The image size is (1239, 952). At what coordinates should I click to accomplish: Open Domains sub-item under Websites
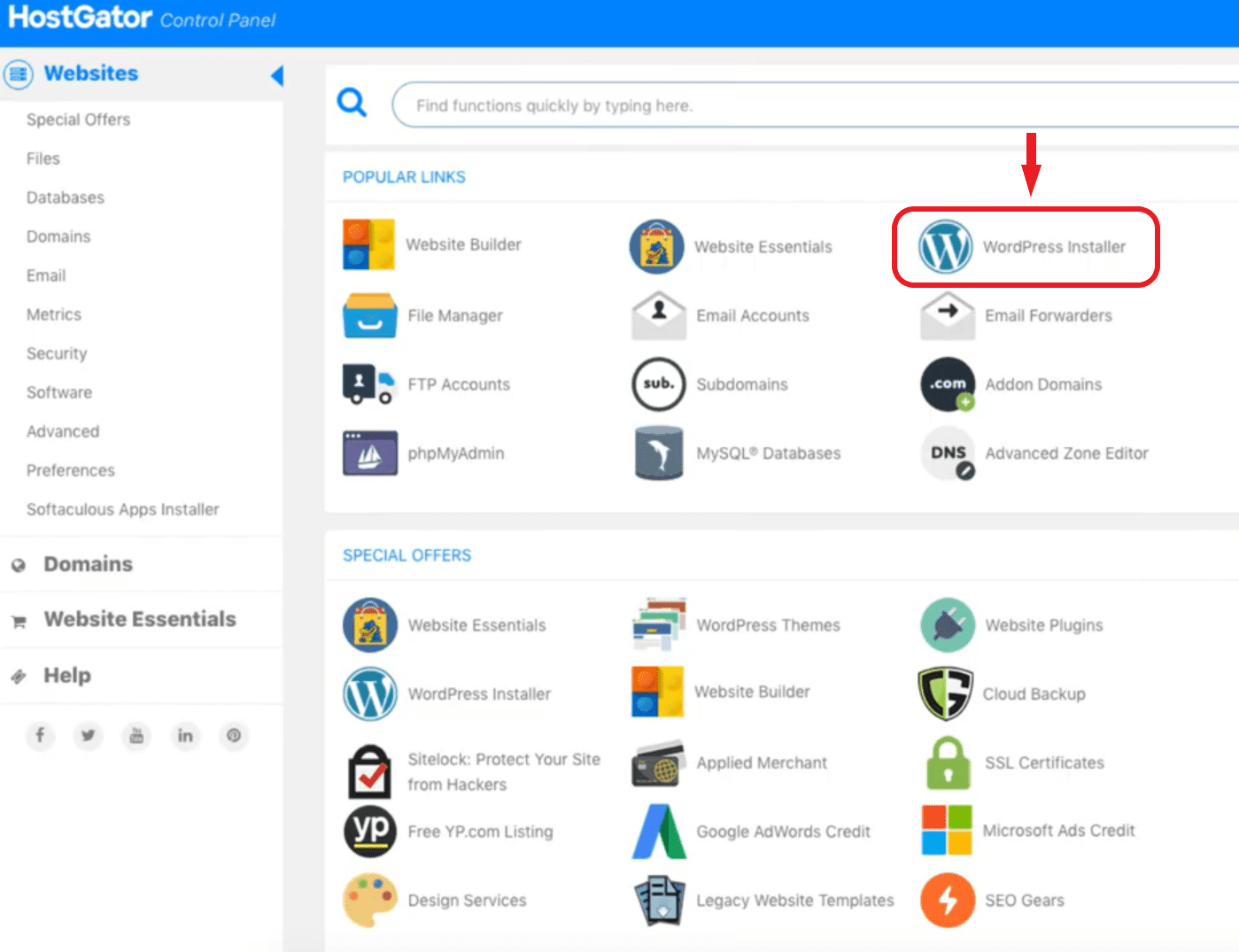pos(58,236)
